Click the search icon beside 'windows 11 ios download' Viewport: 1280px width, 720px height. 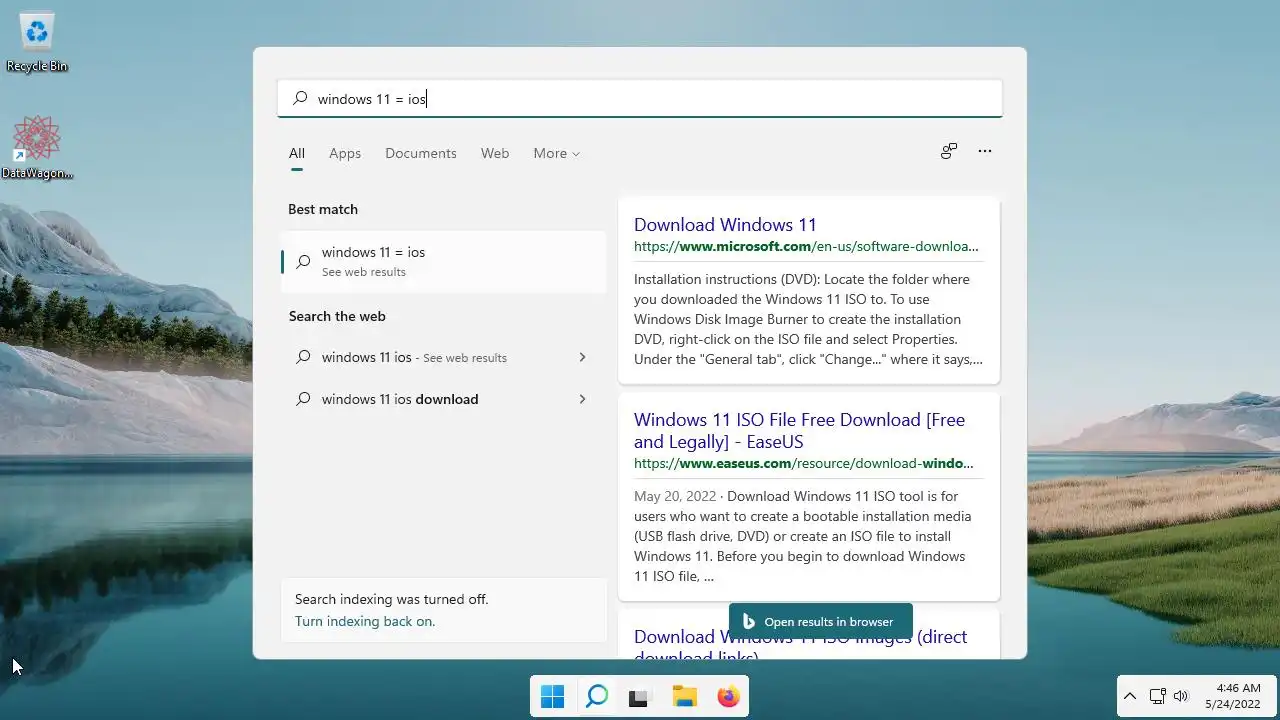[x=303, y=399]
